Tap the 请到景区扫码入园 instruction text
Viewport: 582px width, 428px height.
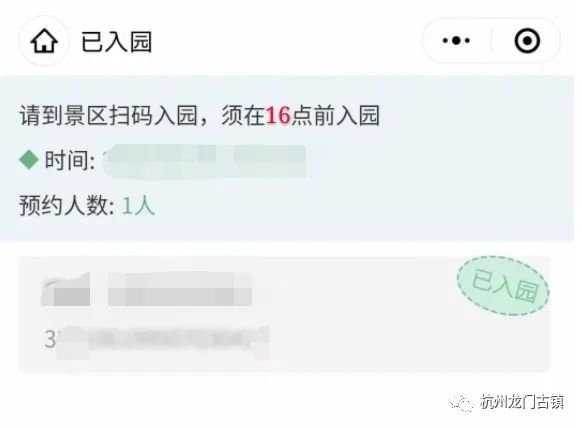click(108, 115)
